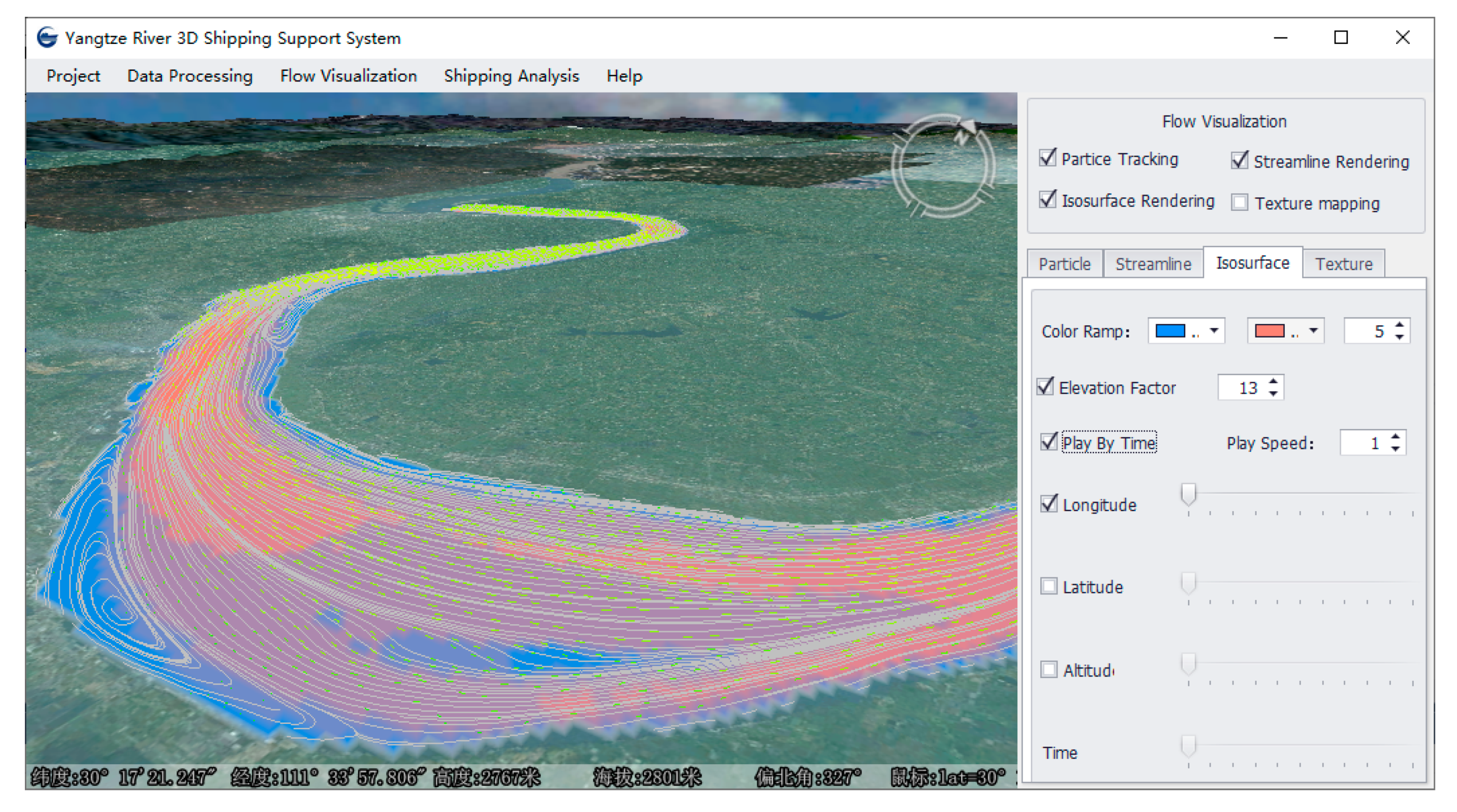Screen dimensions: 1457x812
Task: Switch to the Particle tab
Action: click(1064, 264)
